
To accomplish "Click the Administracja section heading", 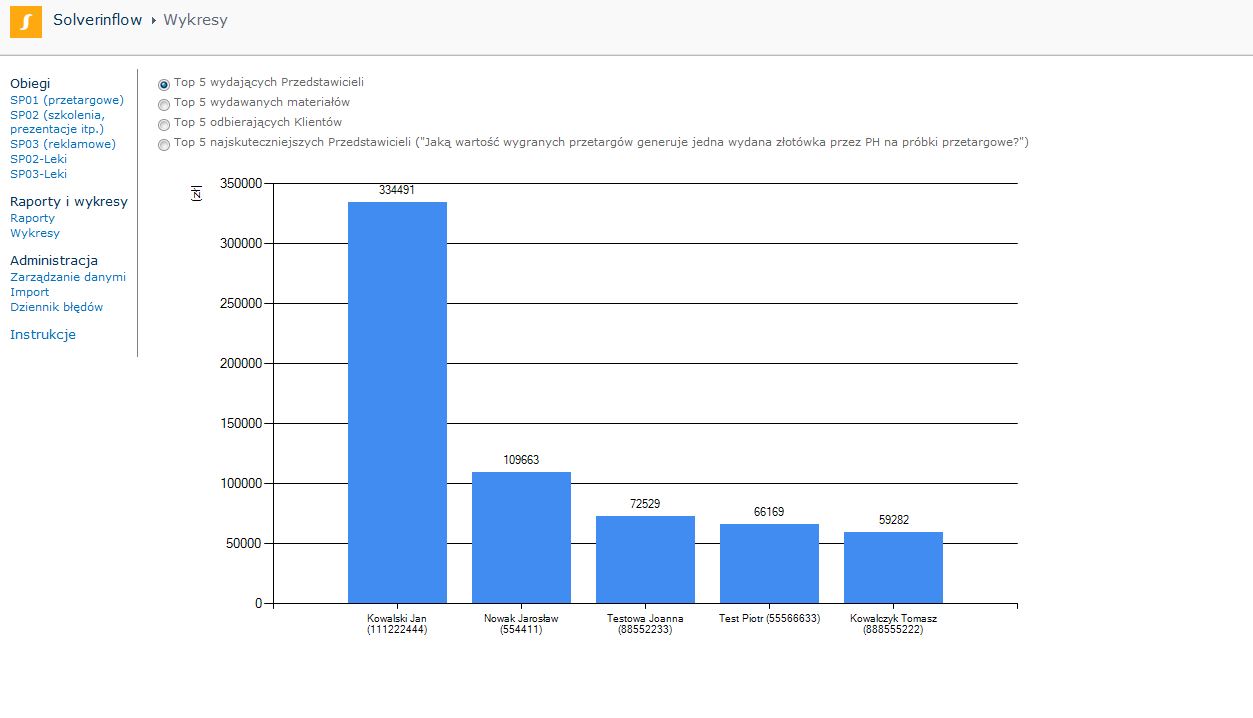I will click(54, 261).
